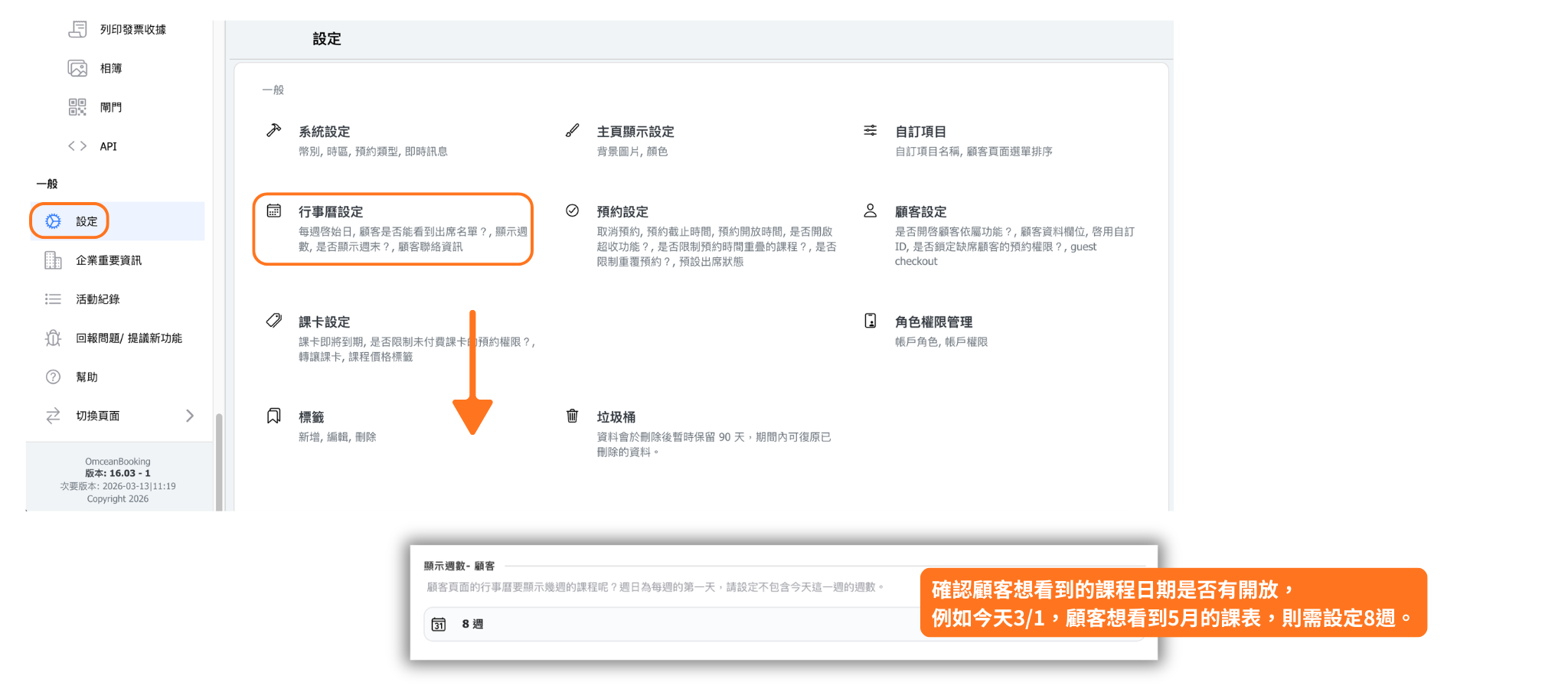Click the calendar icon for 行事曆設定

tap(273, 211)
